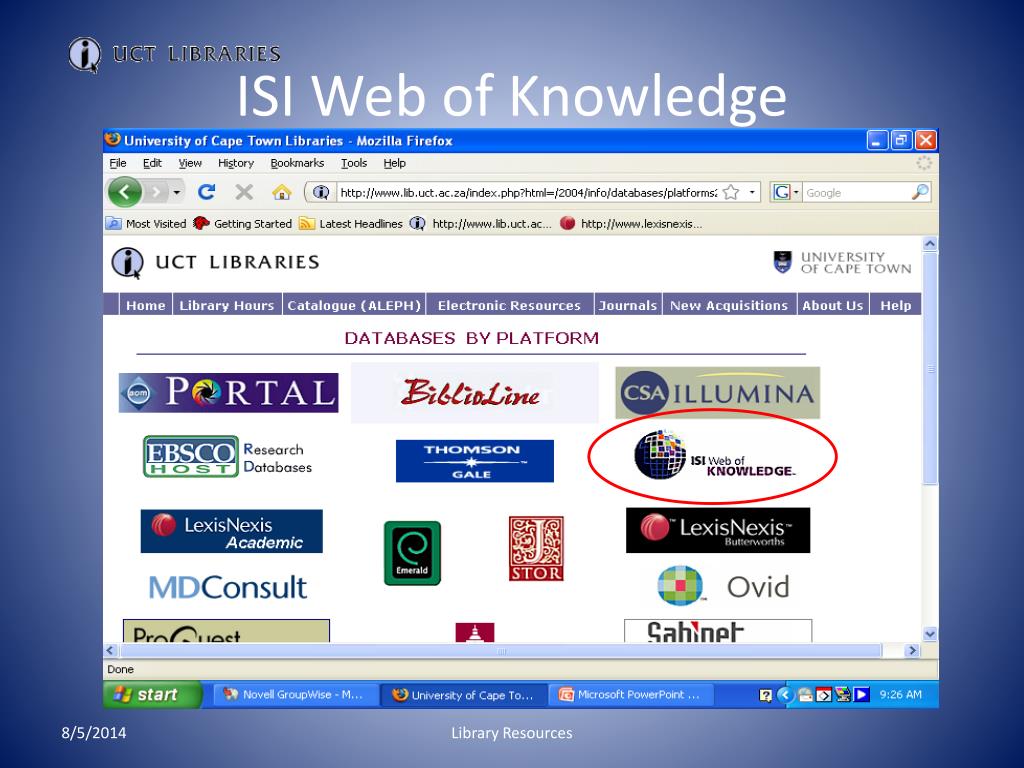1024x768 pixels.
Task: Open the ProQuest logo
Action: [226, 631]
